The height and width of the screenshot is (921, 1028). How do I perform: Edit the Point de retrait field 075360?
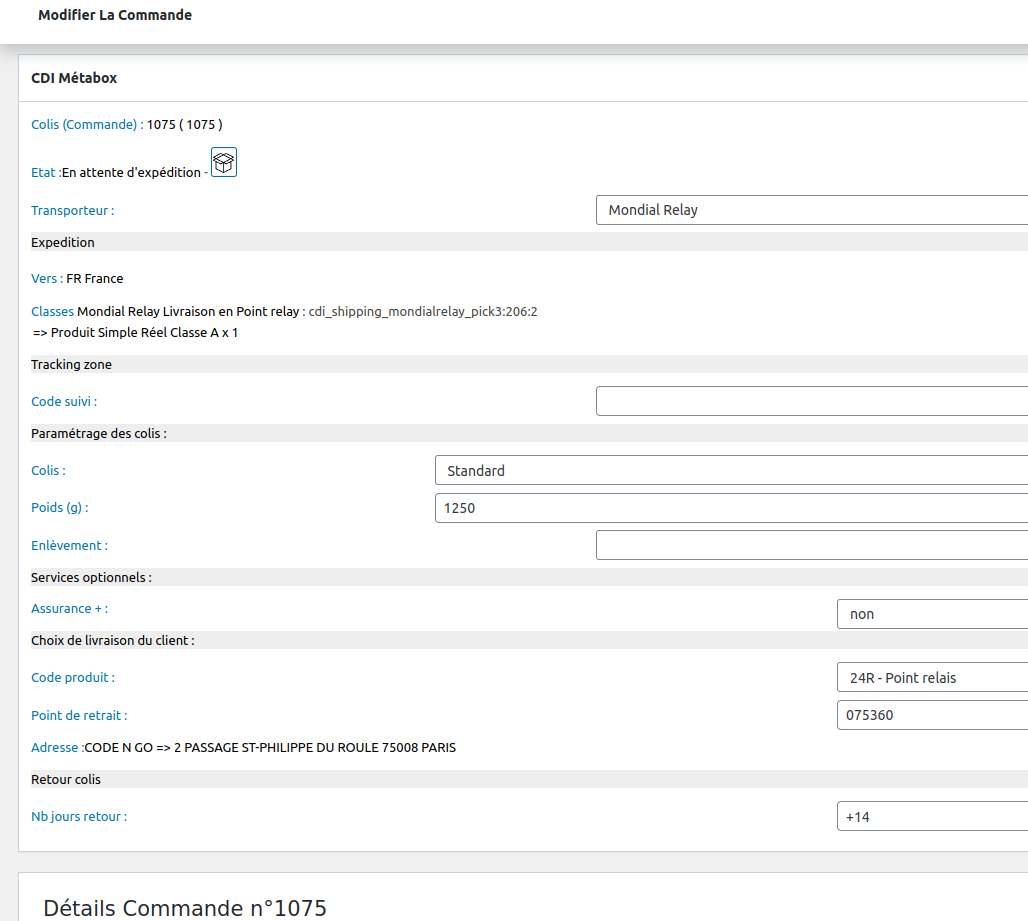point(931,715)
